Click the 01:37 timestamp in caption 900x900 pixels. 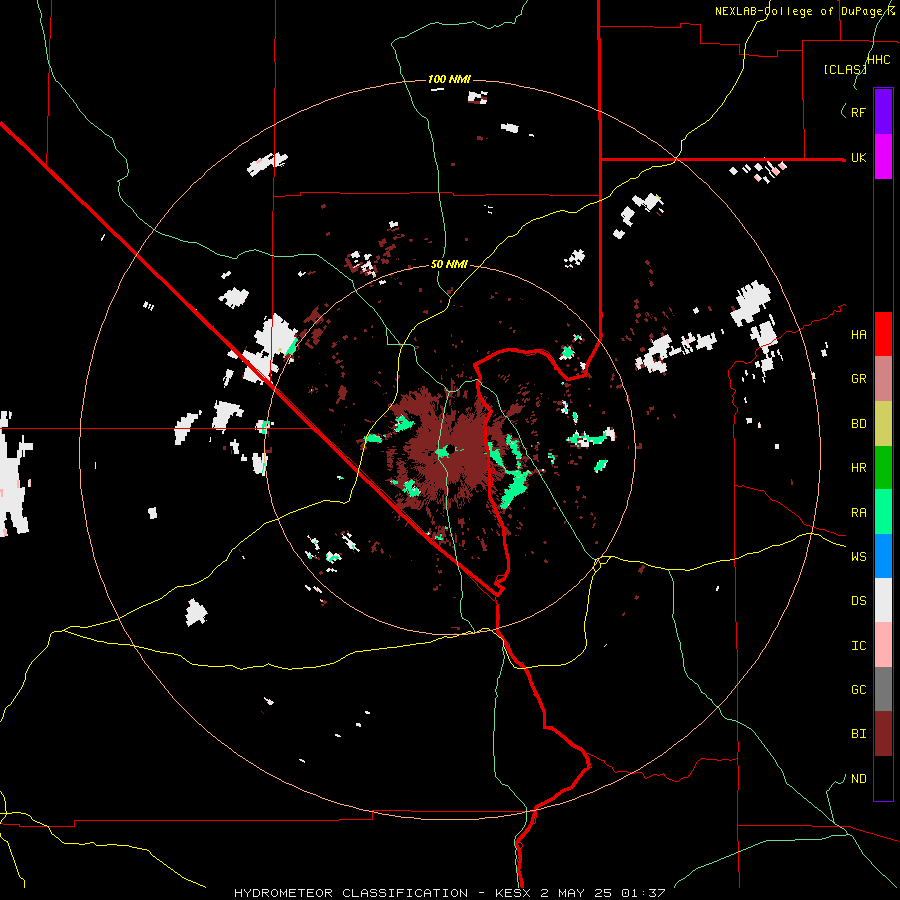click(643, 893)
